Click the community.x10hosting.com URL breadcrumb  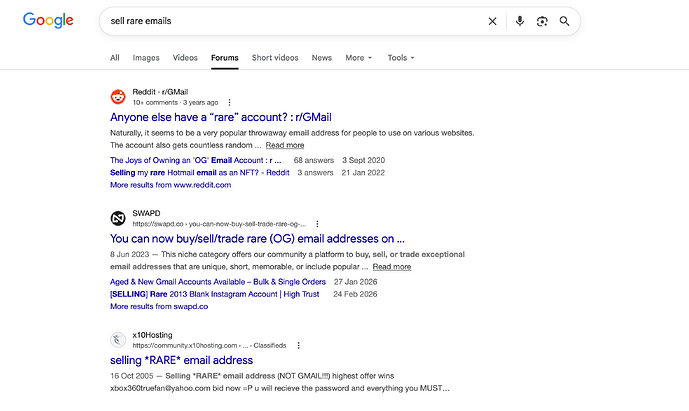pos(209,346)
